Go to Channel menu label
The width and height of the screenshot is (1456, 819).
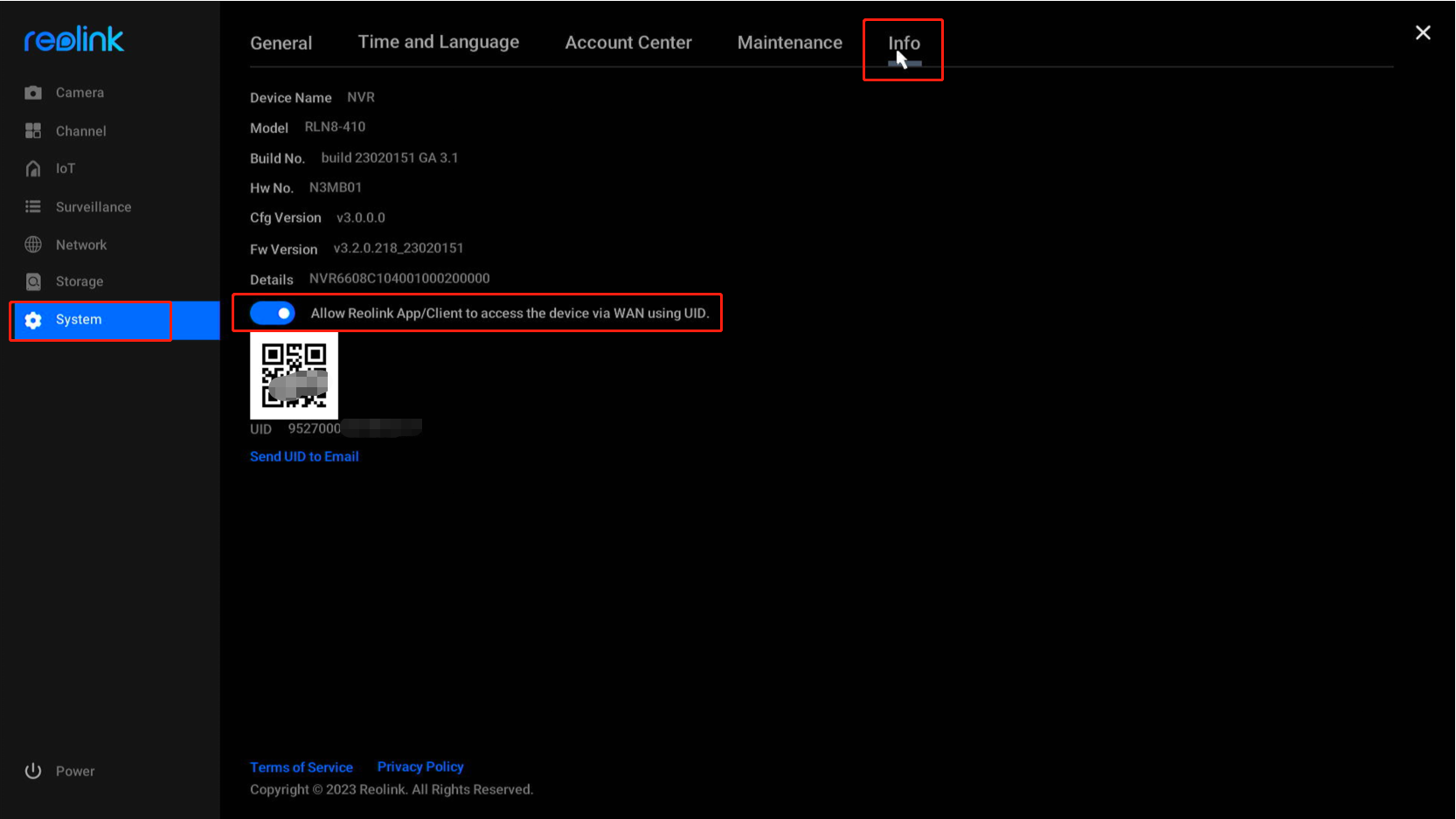pos(81,131)
